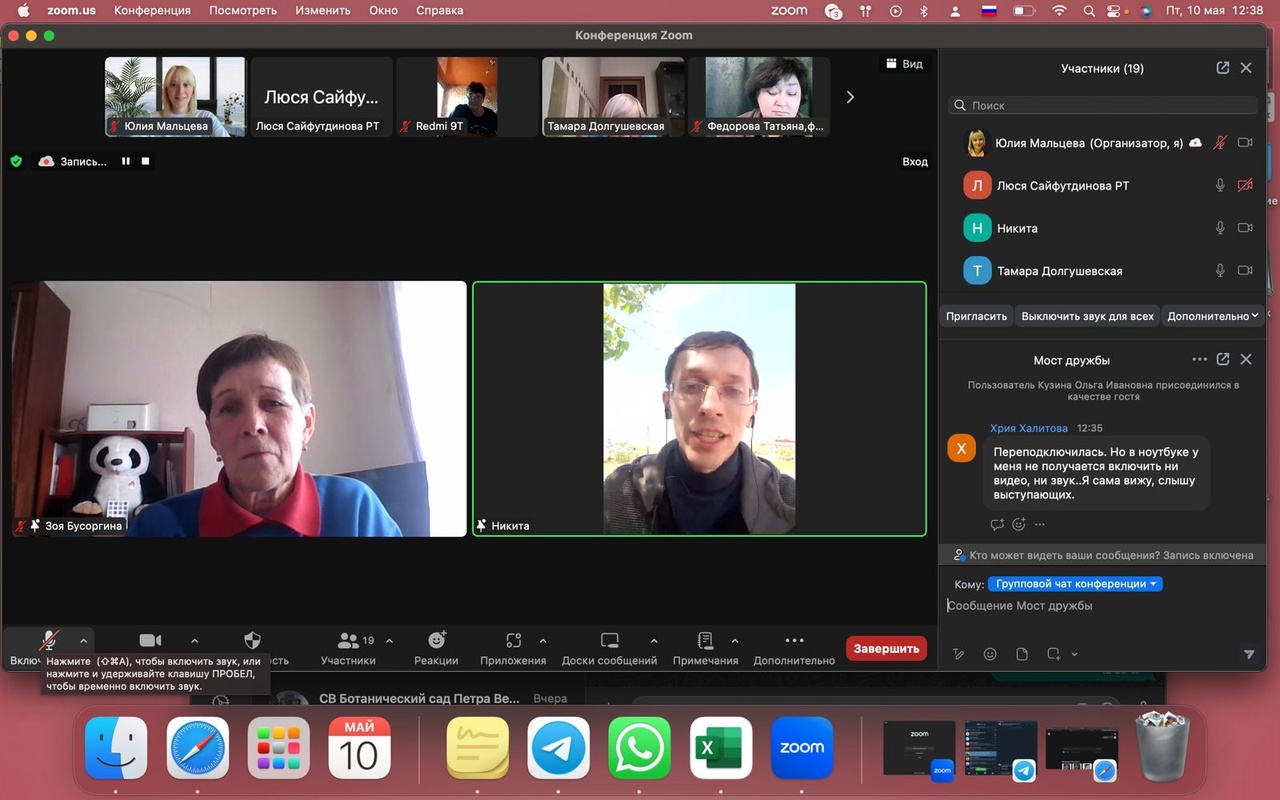This screenshot has width=1280, height=800.
Task: Open Примечания notes icon
Action: coord(705,641)
